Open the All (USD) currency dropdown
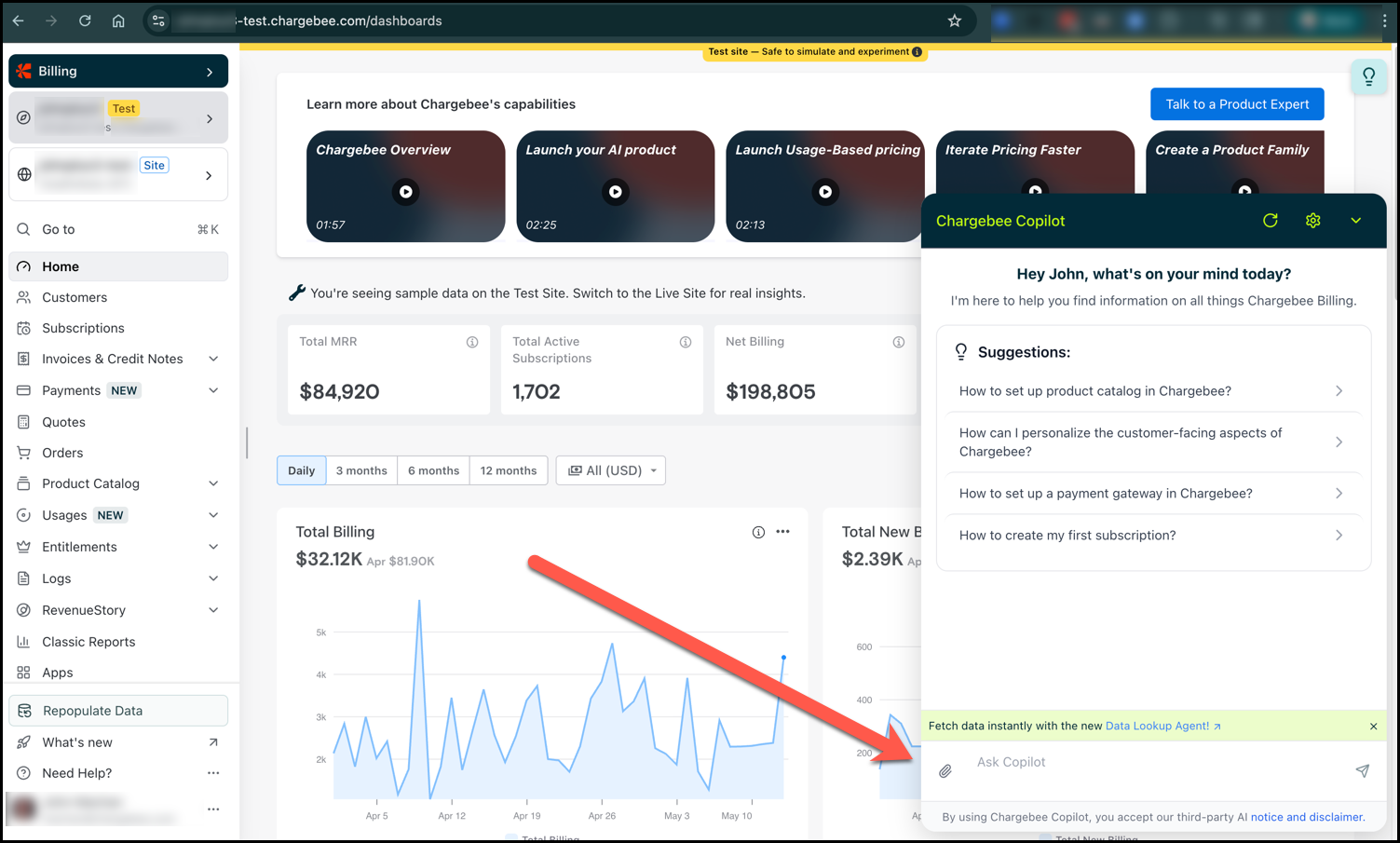Screen dimensions: 1400x843 [x=612, y=470]
